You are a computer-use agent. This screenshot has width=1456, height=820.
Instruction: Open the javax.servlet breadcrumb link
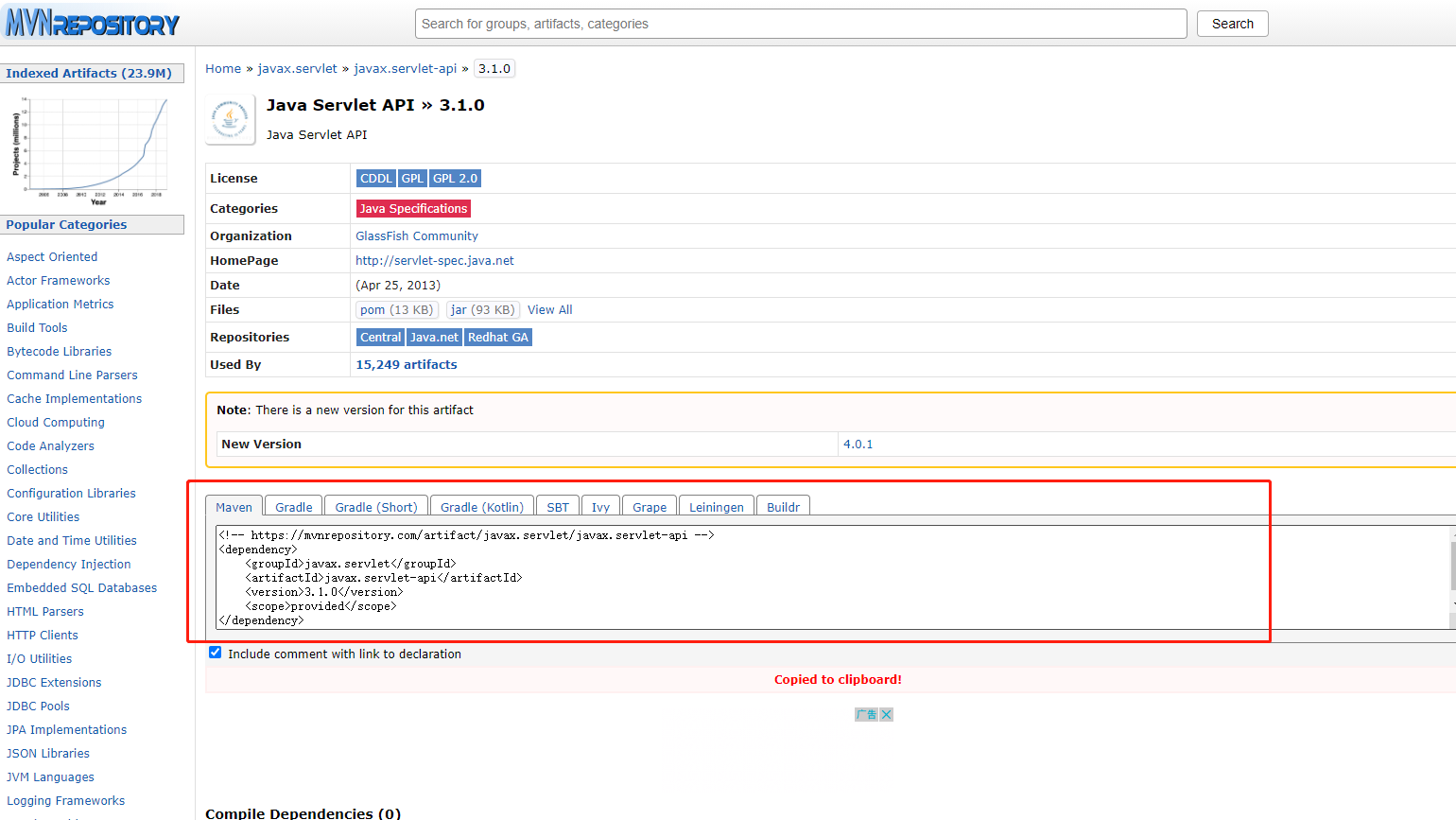pyautogui.click(x=297, y=68)
